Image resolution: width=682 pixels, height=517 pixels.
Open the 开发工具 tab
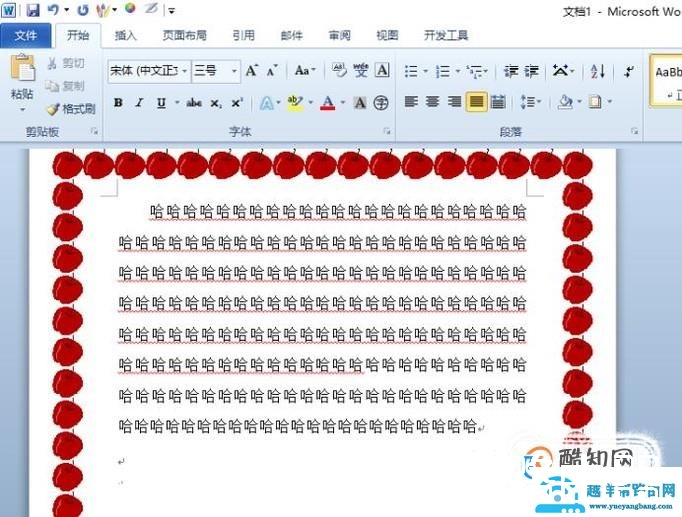(x=446, y=35)
